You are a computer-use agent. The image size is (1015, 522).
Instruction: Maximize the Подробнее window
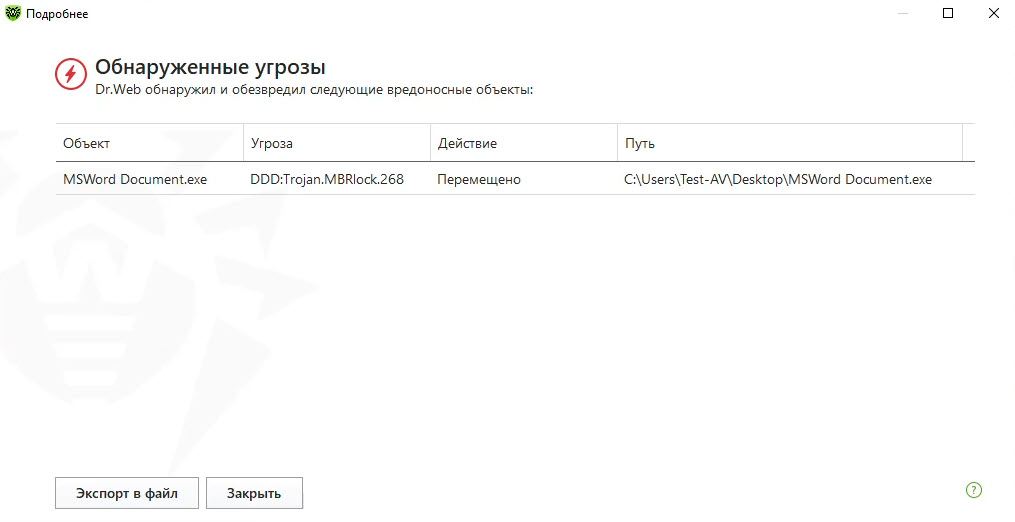click(948, 13)
